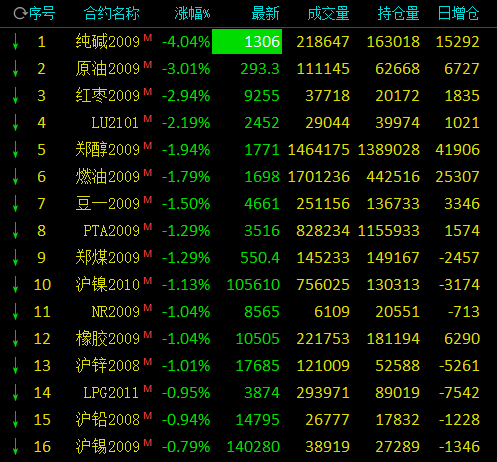
Task: Select the 豆一2009 contract name
Action: point(107,204)
